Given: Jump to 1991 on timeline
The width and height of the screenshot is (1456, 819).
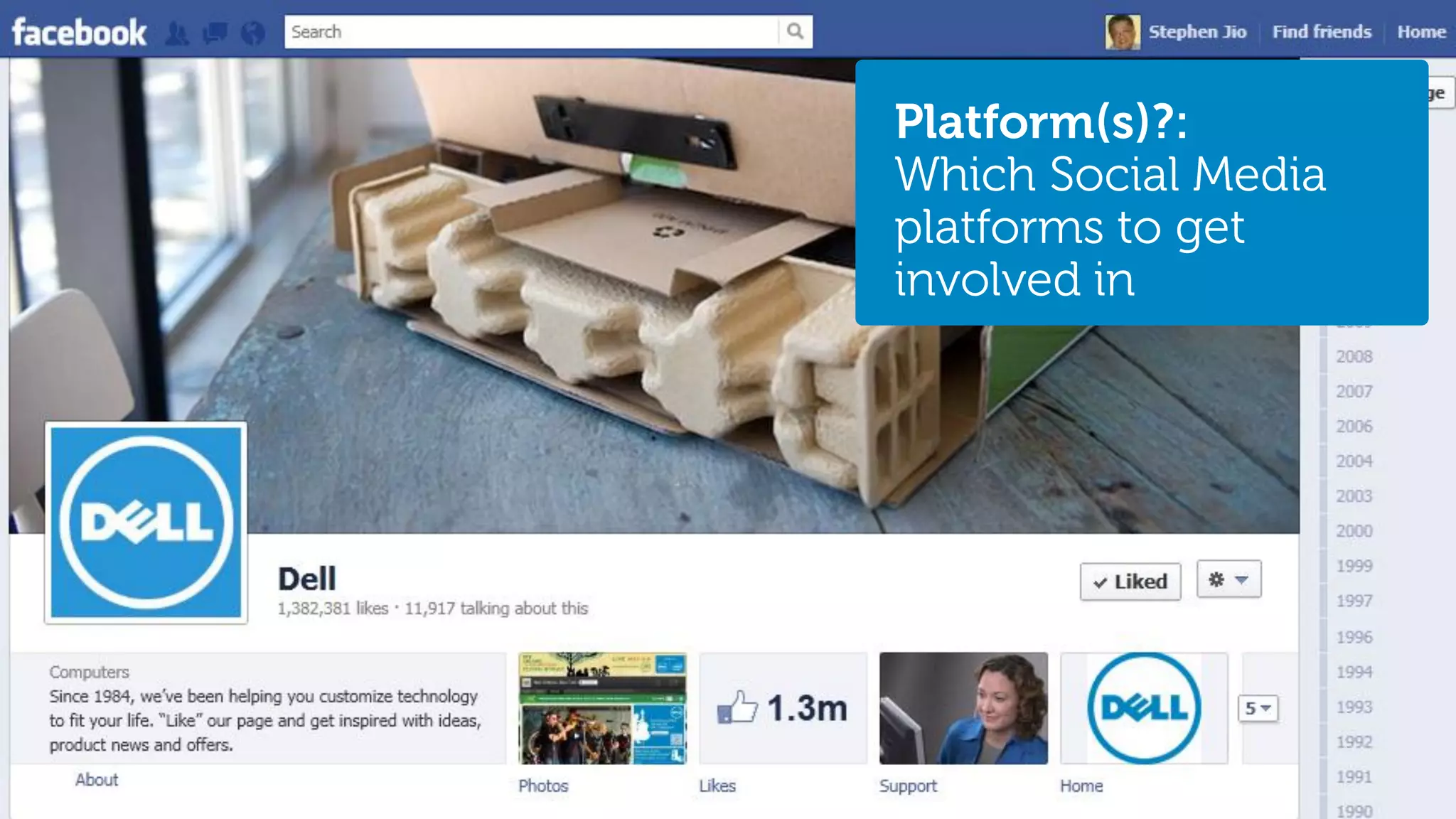Looking at the screenshot, I should (1354, 777).
